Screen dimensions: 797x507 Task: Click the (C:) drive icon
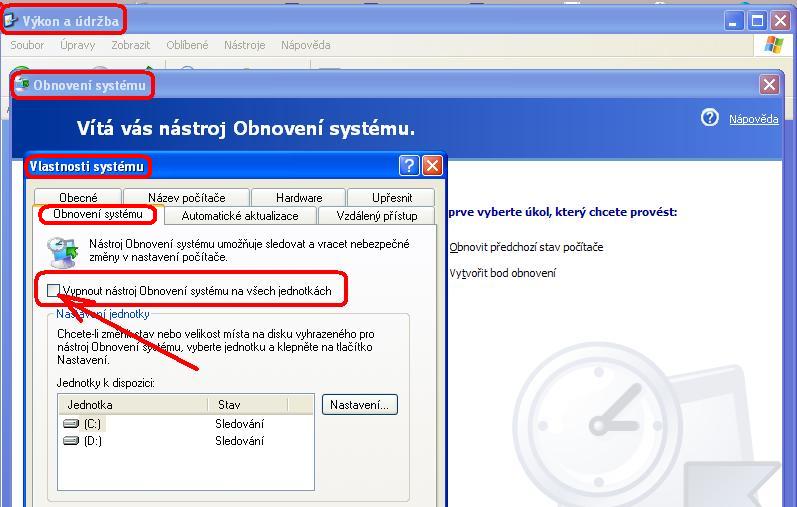click(71, 424)
